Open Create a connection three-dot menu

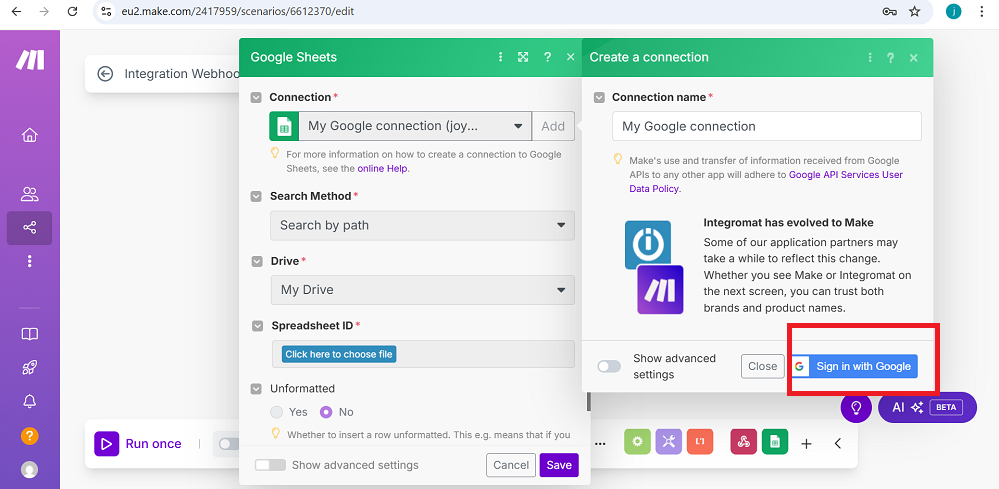pos(870,57)
